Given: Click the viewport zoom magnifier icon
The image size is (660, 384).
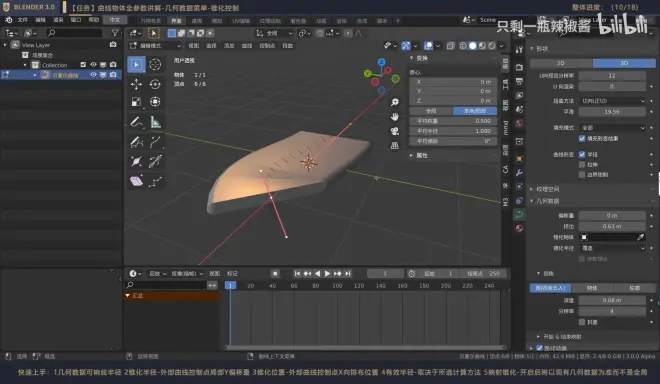Looking at the screenshot, I should point(395,102).
